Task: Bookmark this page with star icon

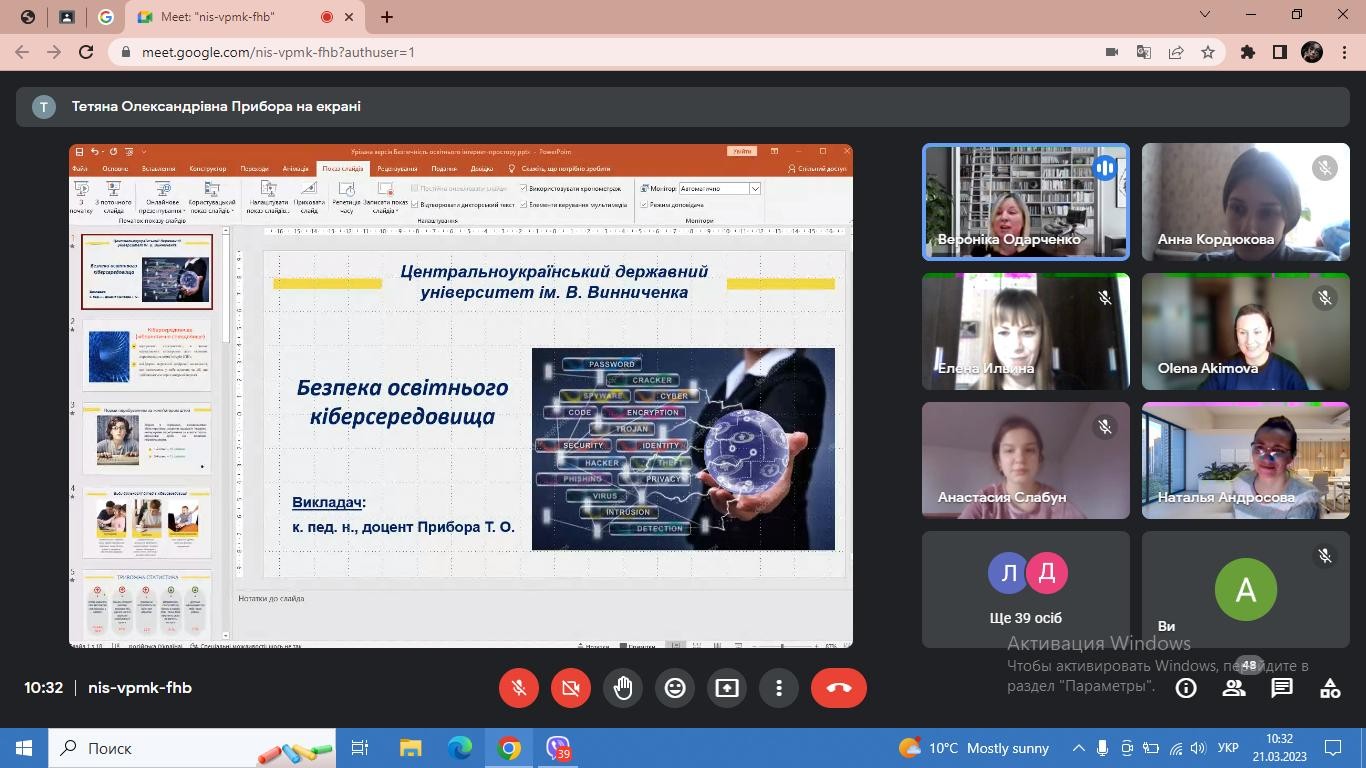Action: 1208,52
